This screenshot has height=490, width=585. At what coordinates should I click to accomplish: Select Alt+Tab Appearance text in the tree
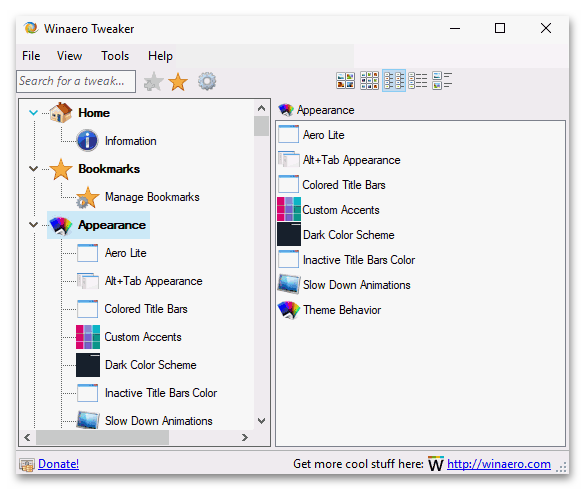click(x=153, y=281)
